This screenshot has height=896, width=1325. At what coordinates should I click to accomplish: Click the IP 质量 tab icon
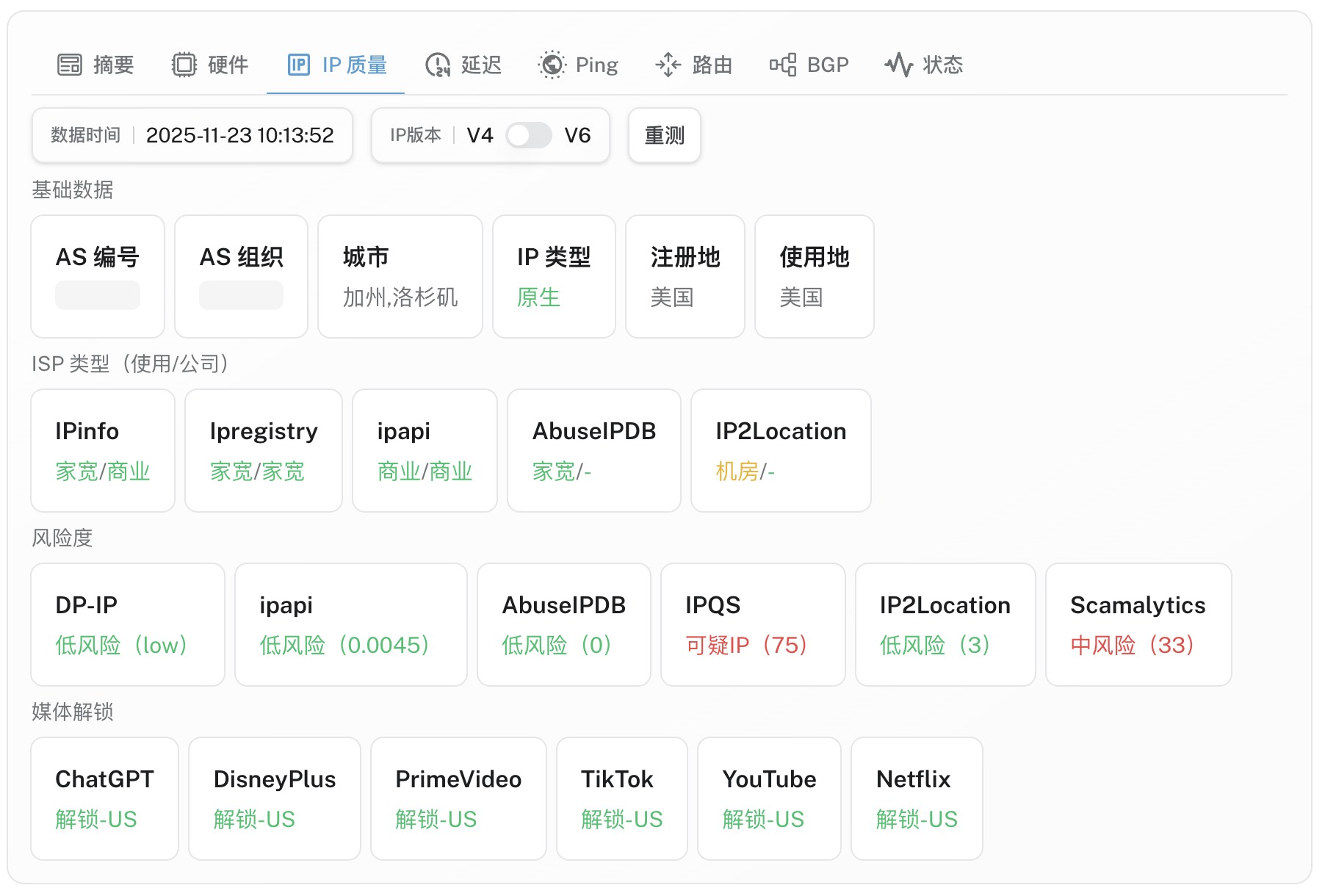[298, 65]
